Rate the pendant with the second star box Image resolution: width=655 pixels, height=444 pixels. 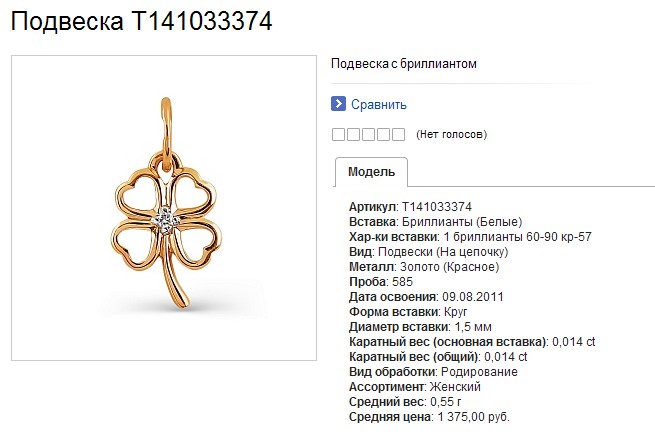tap(353, 134)
